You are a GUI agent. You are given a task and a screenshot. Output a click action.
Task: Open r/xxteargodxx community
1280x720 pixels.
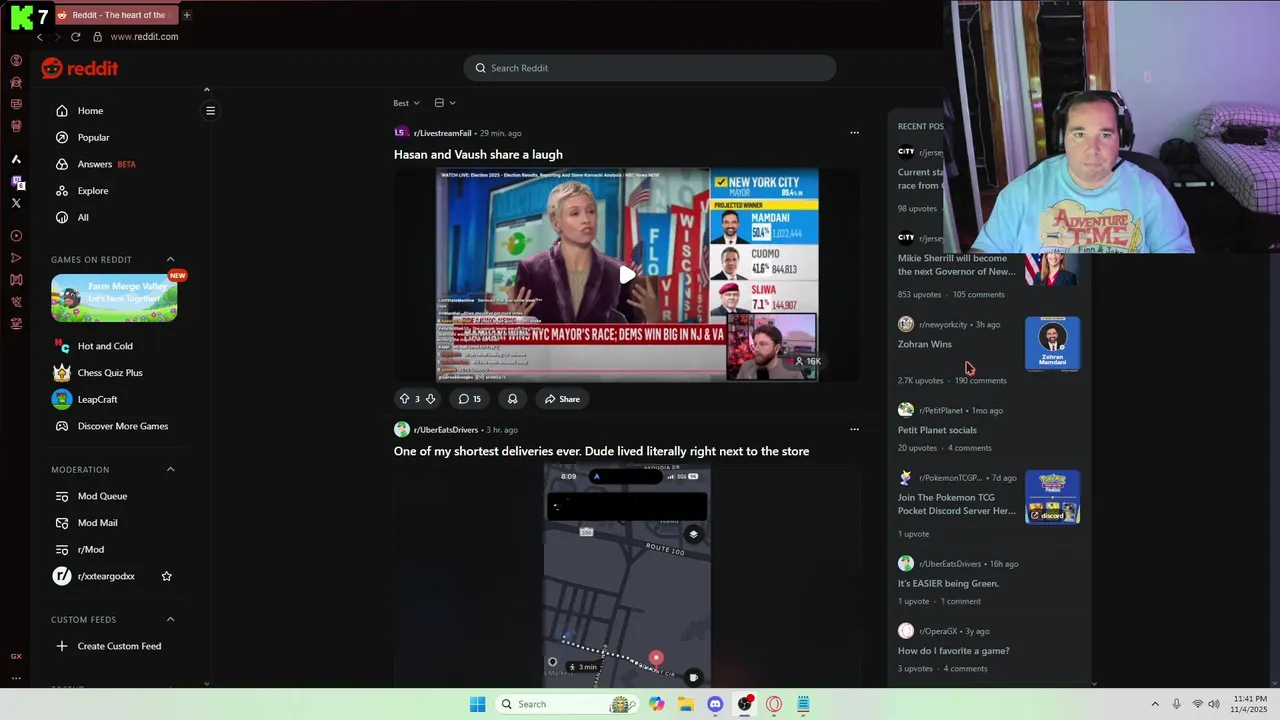coord(106,576)
